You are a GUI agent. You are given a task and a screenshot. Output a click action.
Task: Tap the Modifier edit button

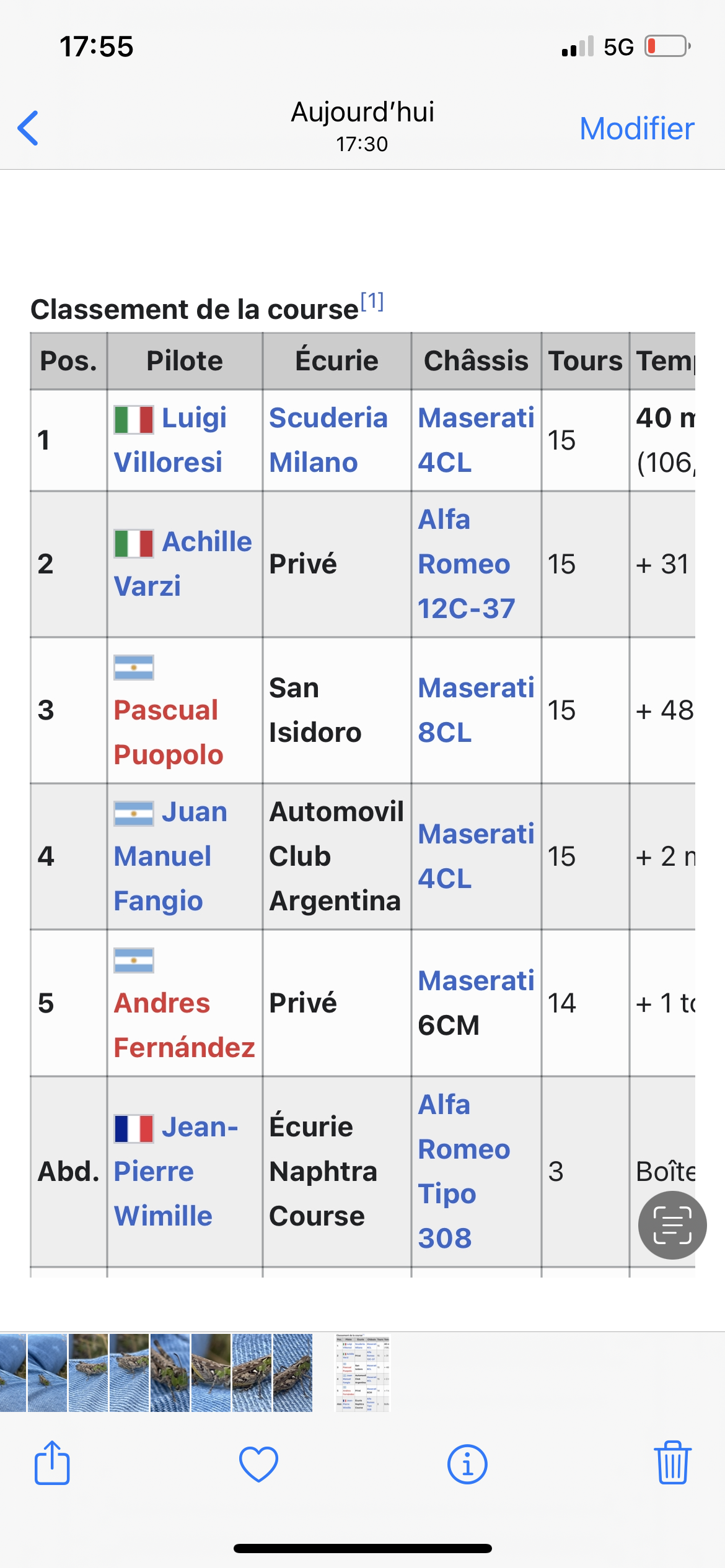[x=636, y=129]
